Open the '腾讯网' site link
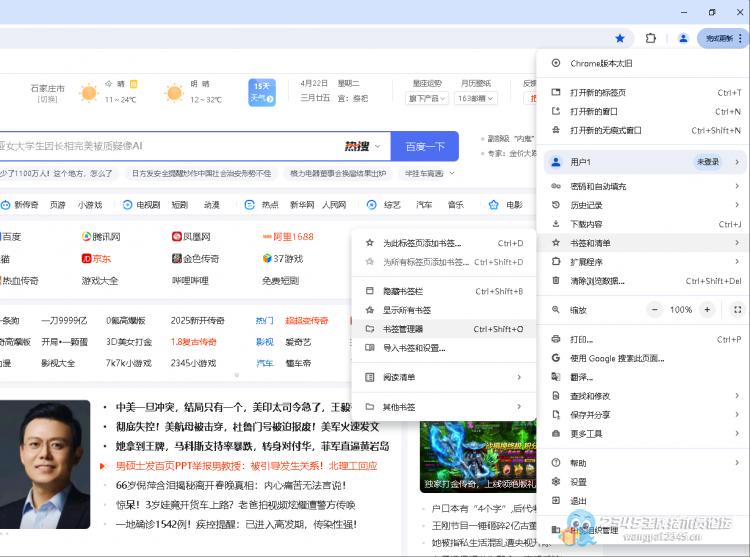This screenshot has height=557, width=750. pyautogui.click(x=101, y=236)
